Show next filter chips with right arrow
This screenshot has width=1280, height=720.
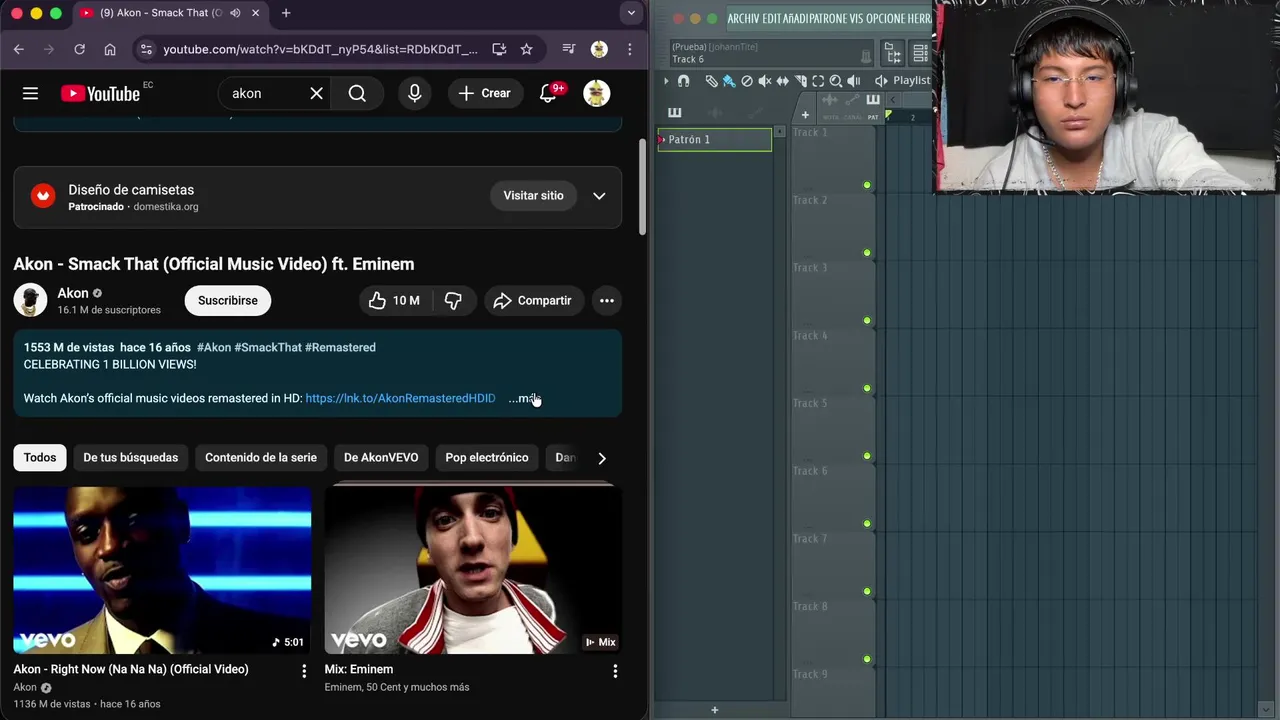601,458
